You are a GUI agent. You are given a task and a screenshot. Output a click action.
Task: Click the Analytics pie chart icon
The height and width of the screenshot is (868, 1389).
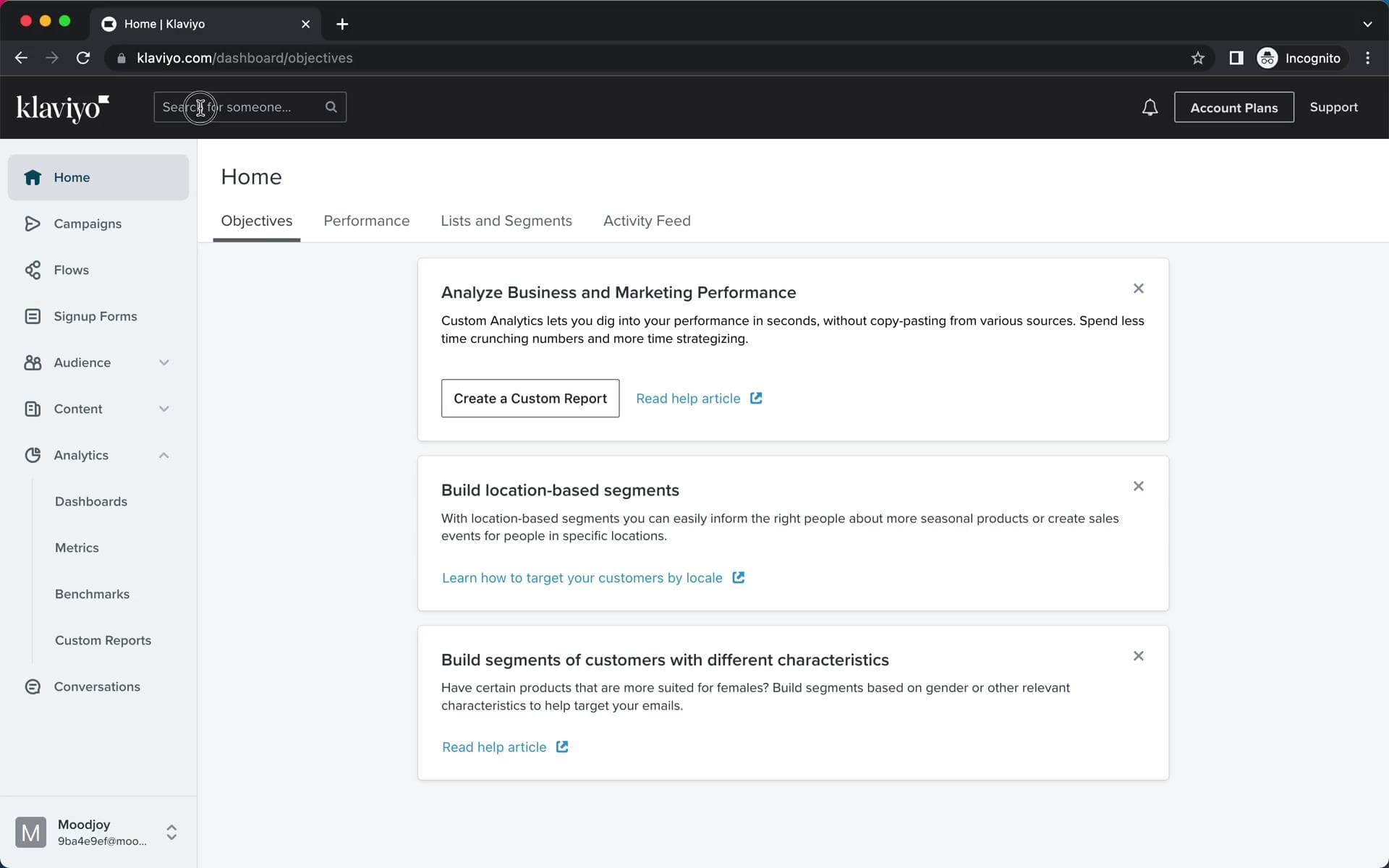pyautogui.click(x=33, y=455)
